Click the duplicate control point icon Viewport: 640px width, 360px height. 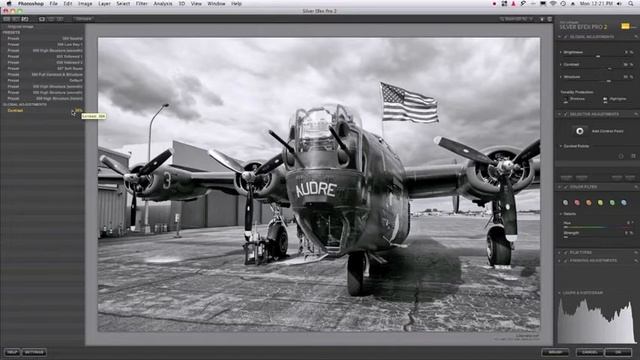pyautogui.click(x=621, y=156)
